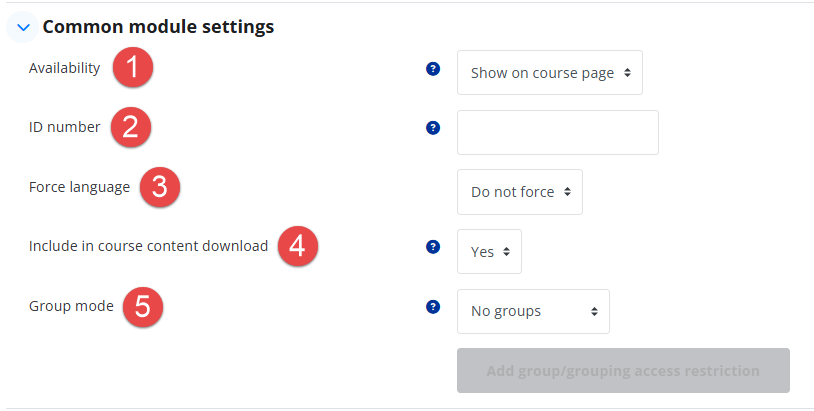Image resolution: width=814 pixels, height=411 pixels.
Task: Open the No groups dropdown
Action: [533, 311]
